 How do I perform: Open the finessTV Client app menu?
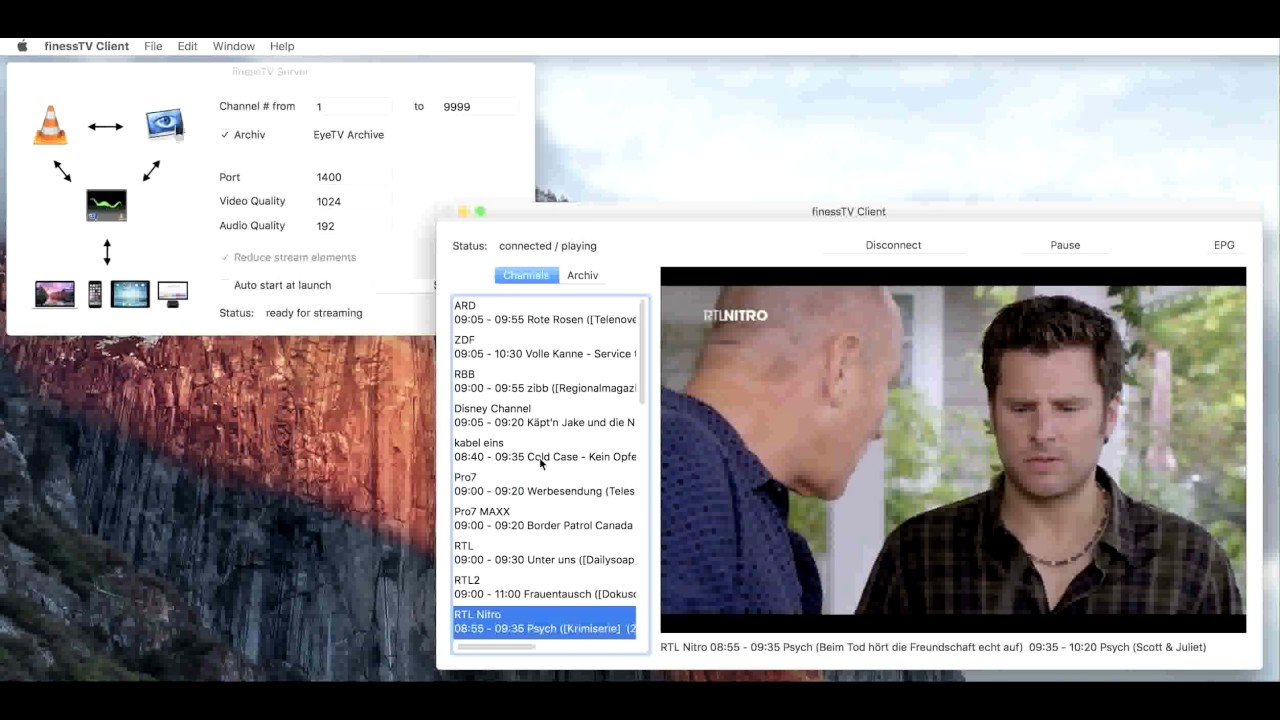pos(86,46)
